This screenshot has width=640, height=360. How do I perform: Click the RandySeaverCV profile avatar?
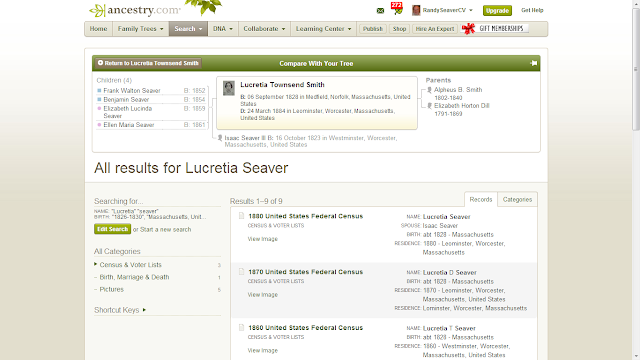tap(416, 10)
